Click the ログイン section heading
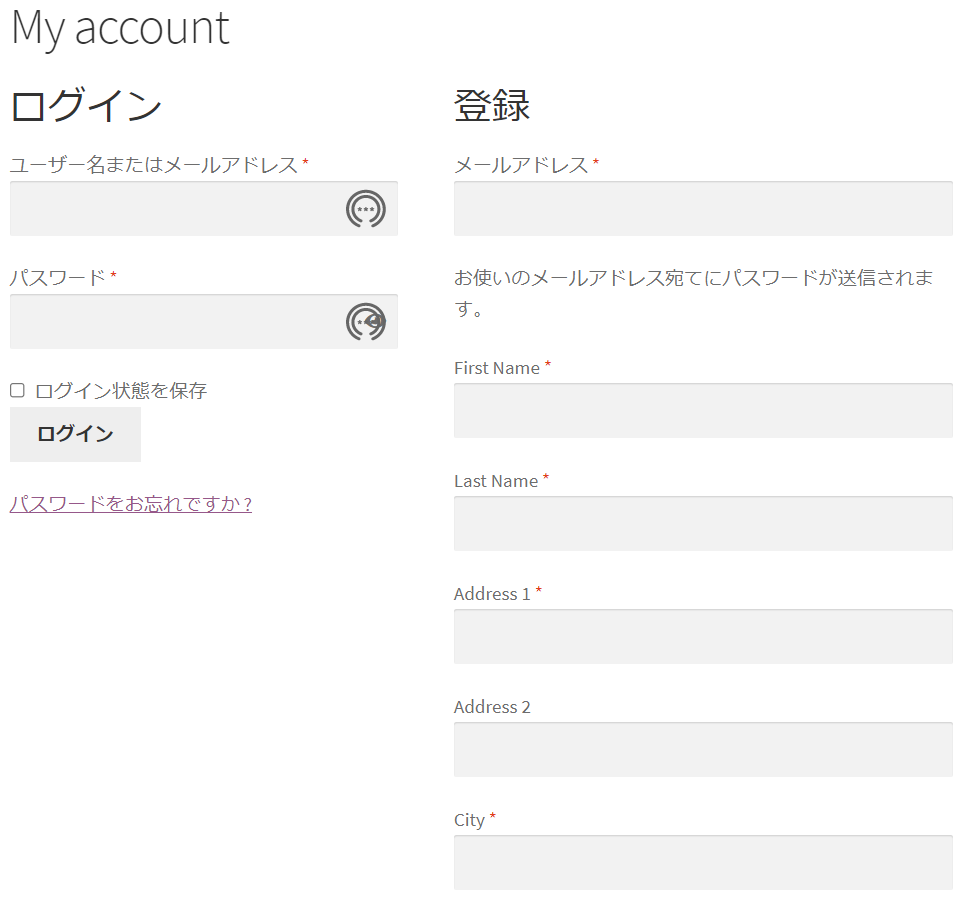 [86, 105]
